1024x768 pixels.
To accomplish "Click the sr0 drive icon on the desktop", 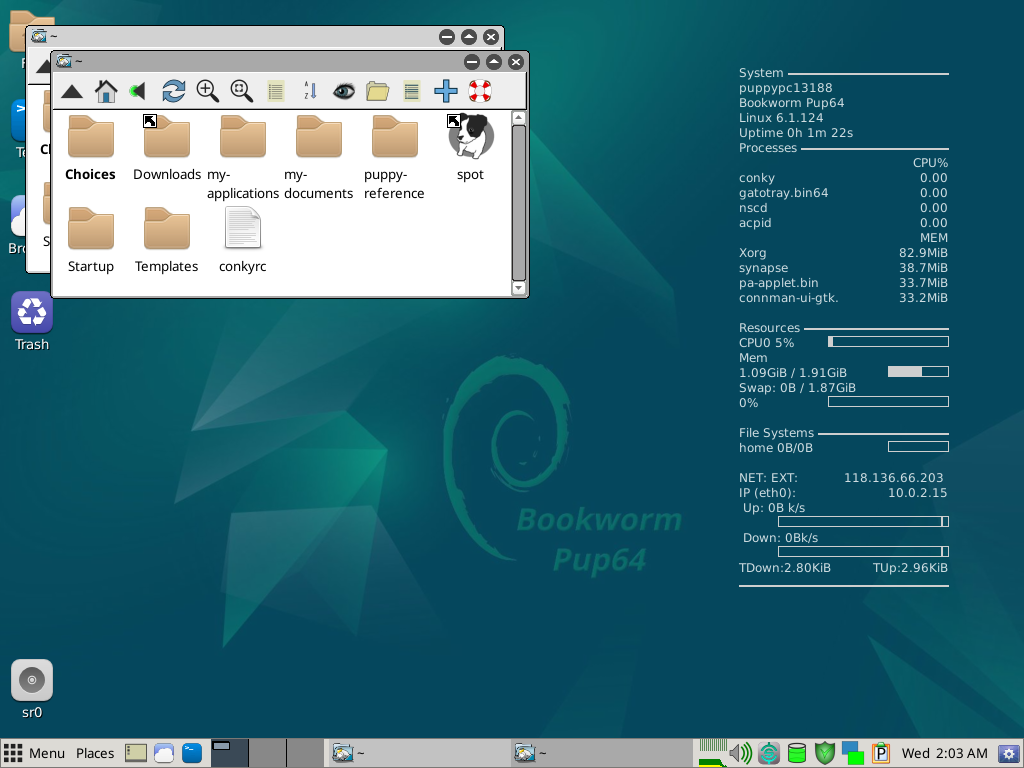I will (31, 690).
